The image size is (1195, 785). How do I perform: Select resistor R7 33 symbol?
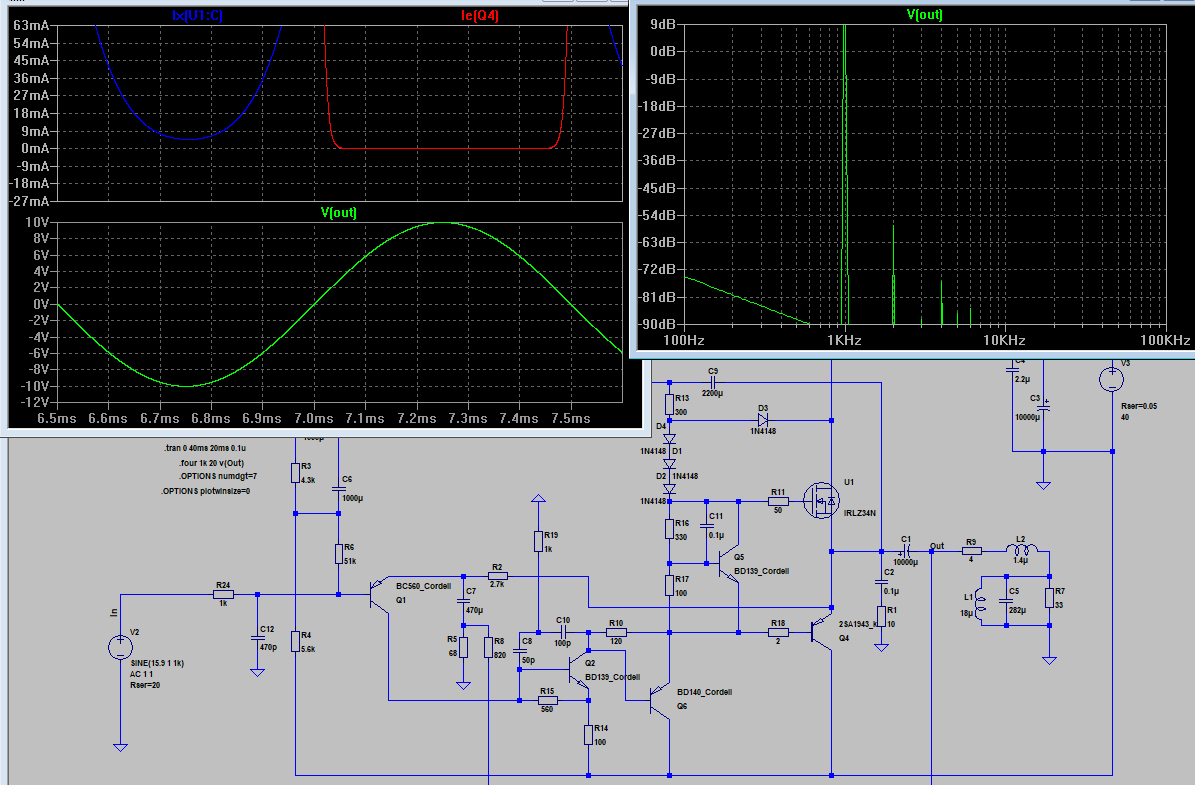(1049, 598)
